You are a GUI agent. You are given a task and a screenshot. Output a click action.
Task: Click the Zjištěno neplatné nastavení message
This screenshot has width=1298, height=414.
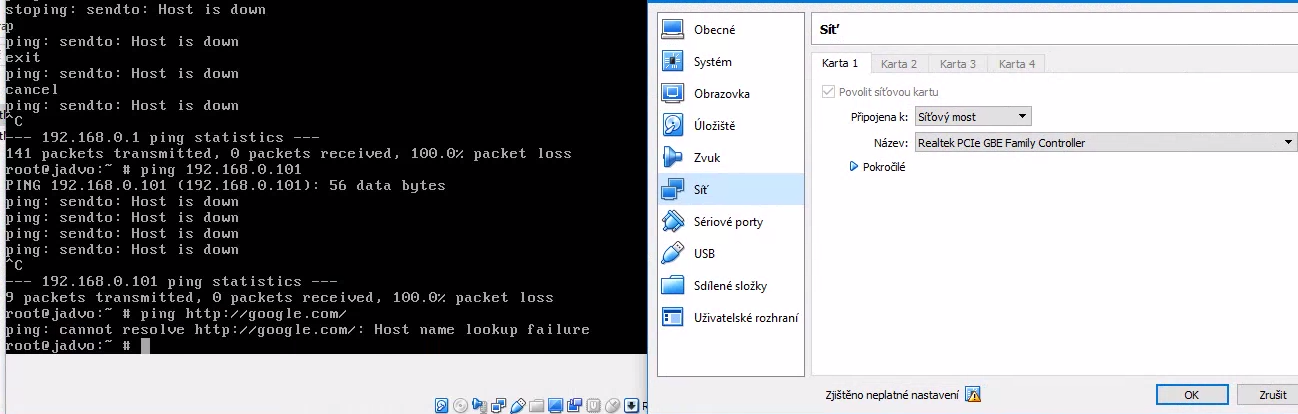pyautogui.click(x=892, y=395)
